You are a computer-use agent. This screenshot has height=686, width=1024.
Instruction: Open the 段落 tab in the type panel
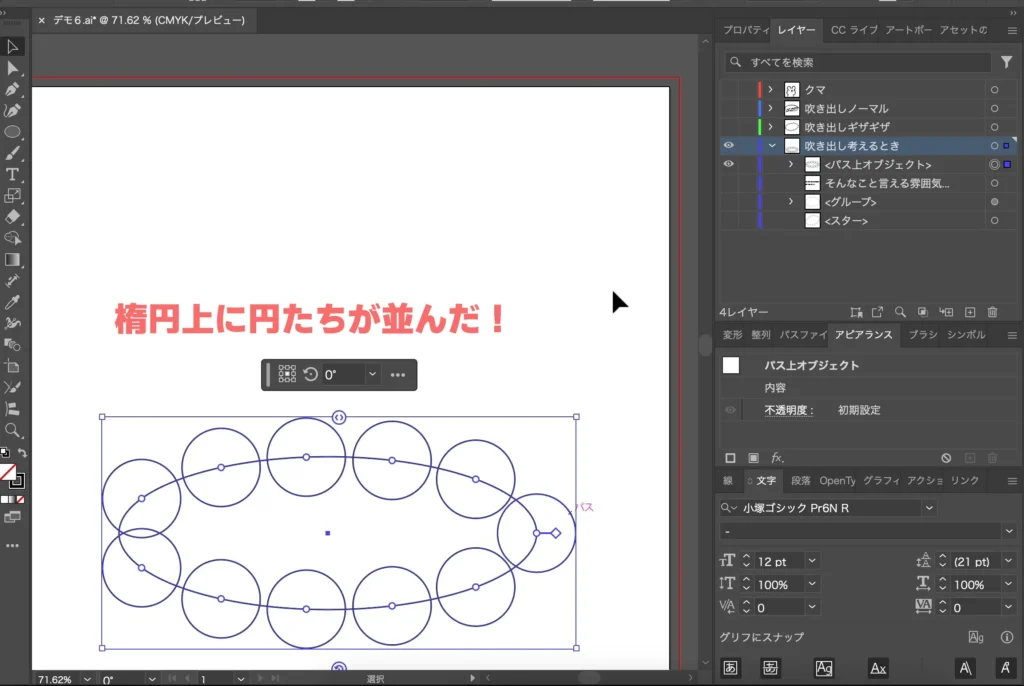point(803,481)
